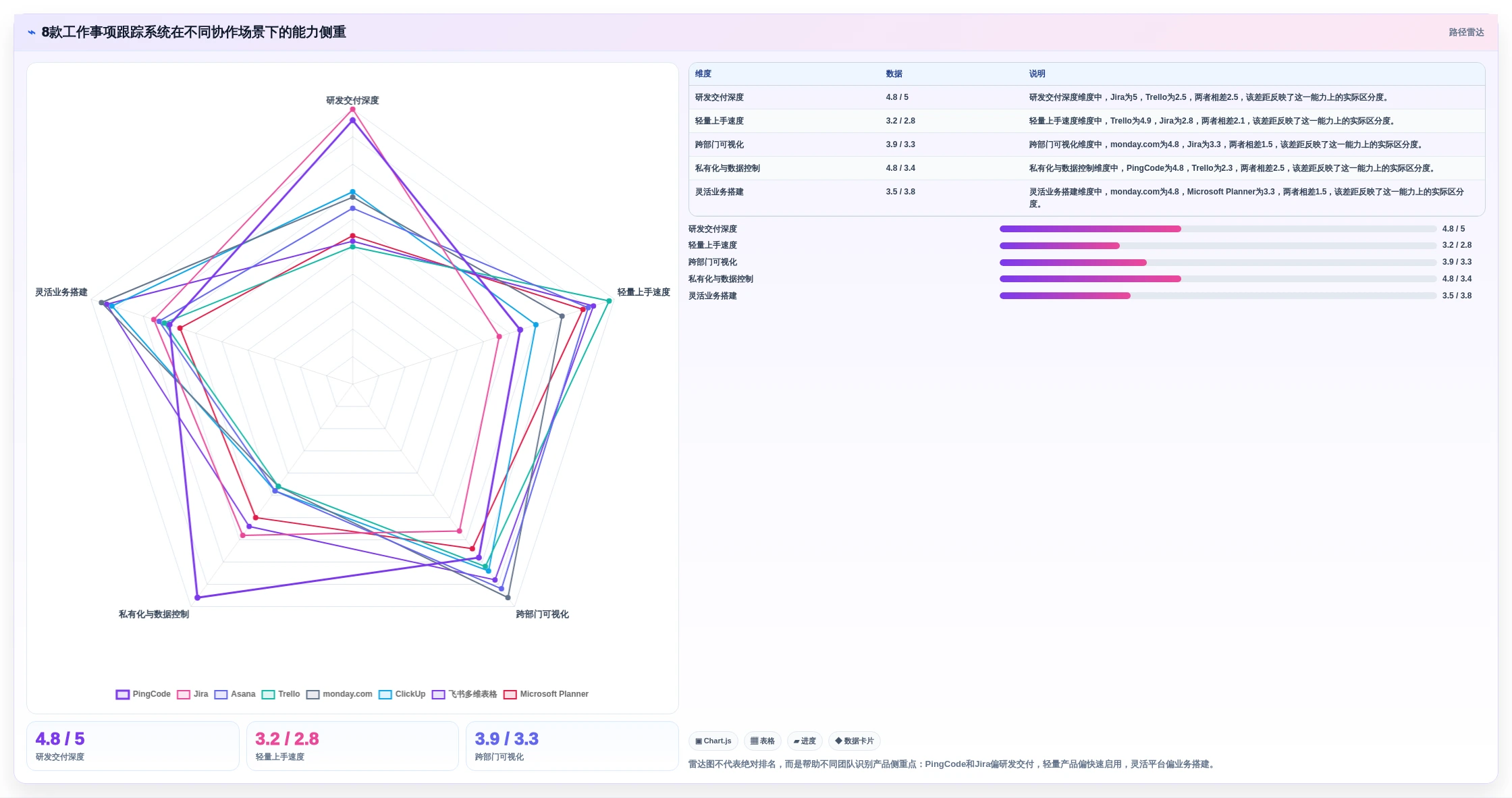Click the 3.5 / 3.8 table value

(x=900, y=192)
